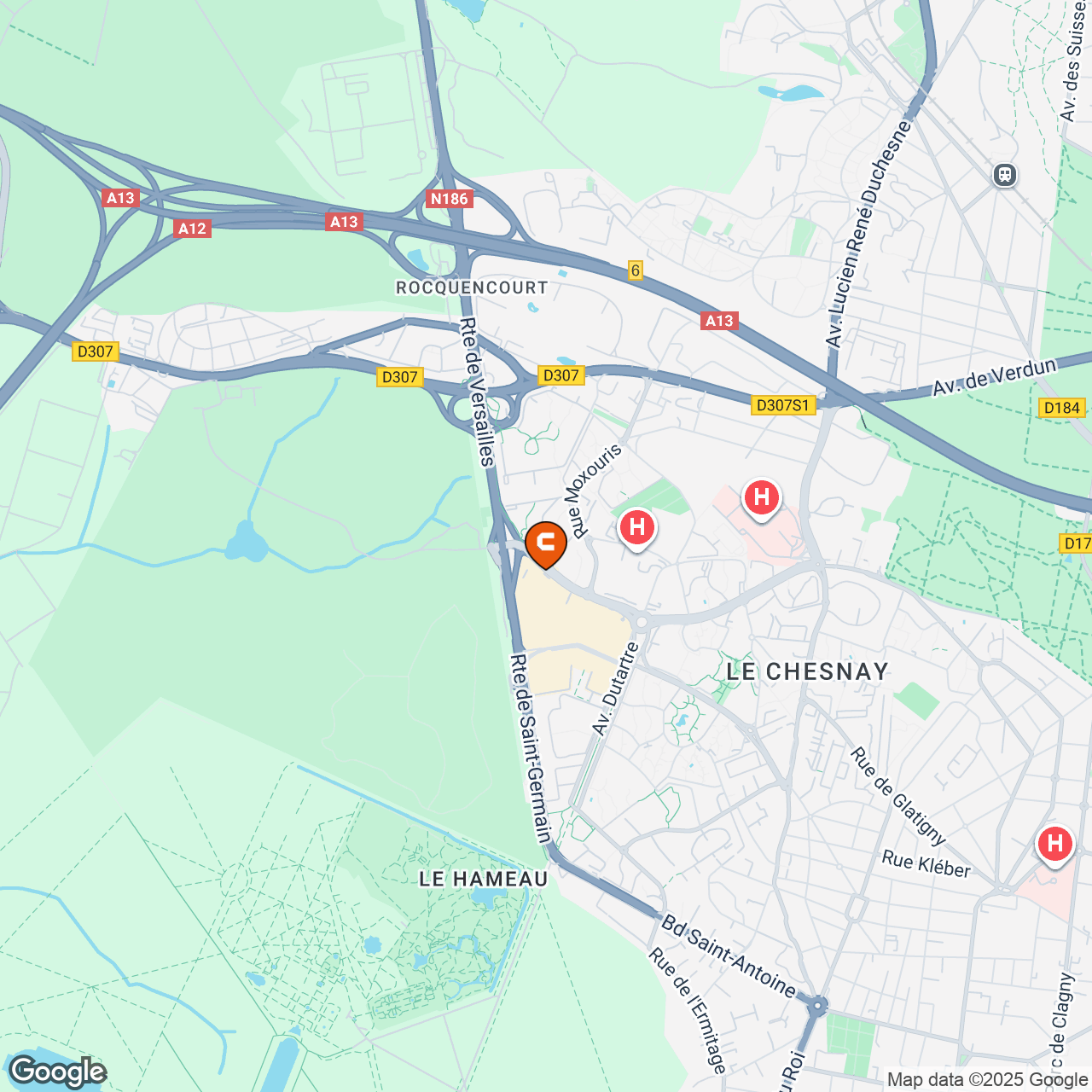This screenshot has width=1092, height=1092.
Task: Click the A12 highway shield
Action: click(192, 229)
